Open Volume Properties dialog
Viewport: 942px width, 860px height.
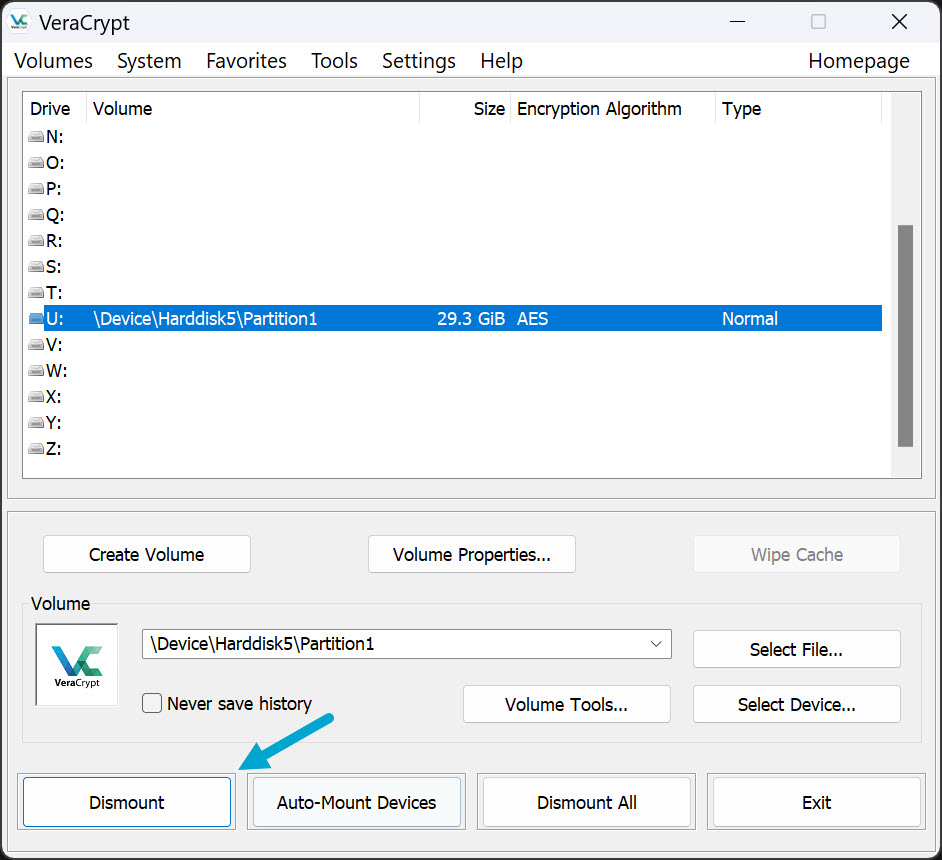pos(471,555)
